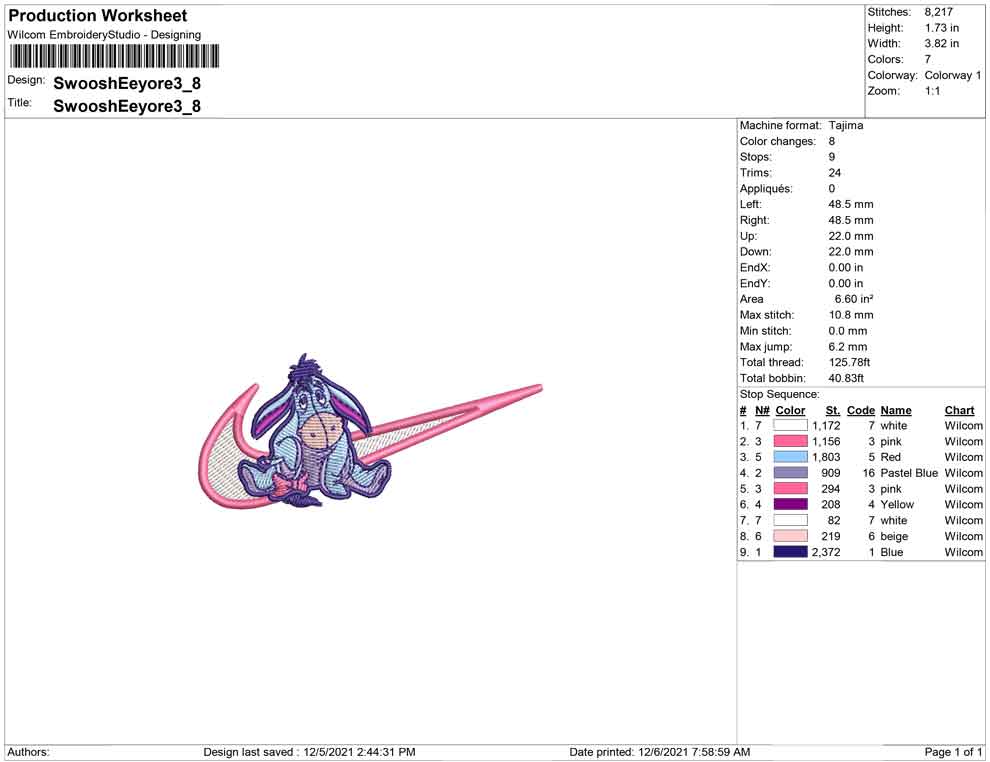Click the Chart column header

coord(959,410)
